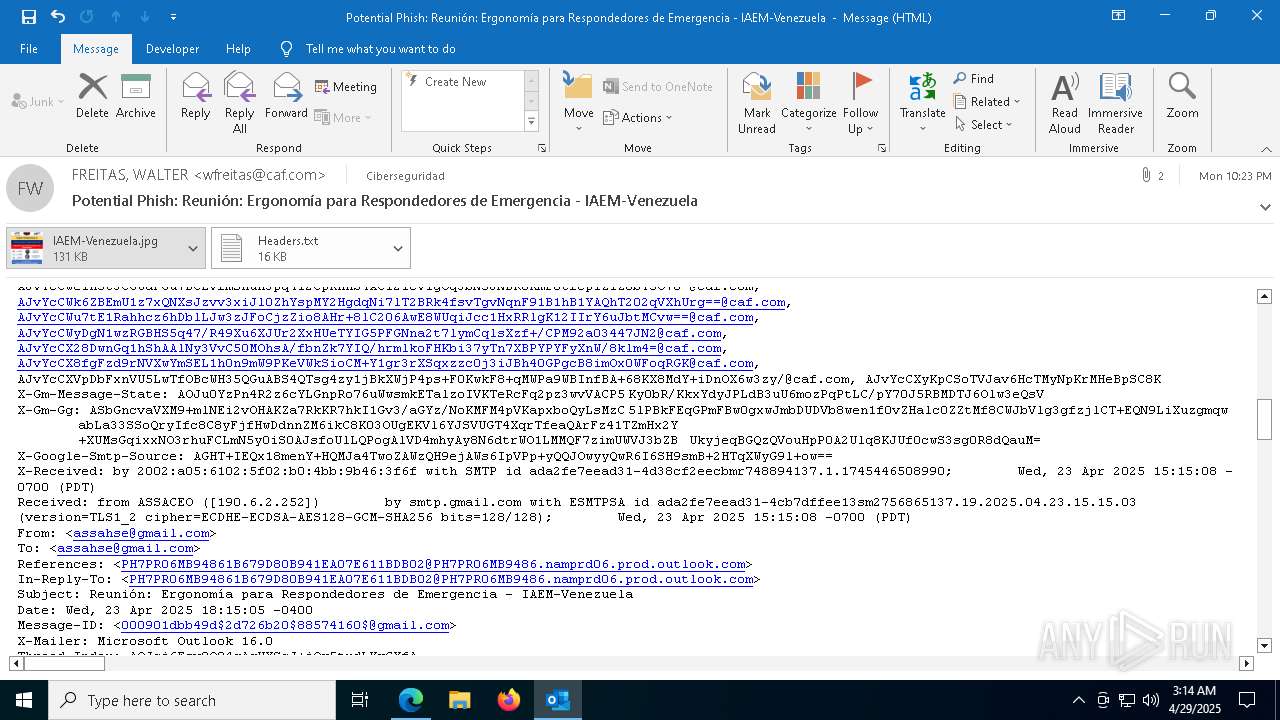This screenshot has width=1280, height=720.
Task: Click the message scroll down arrow
Action: coord(1264,645)
